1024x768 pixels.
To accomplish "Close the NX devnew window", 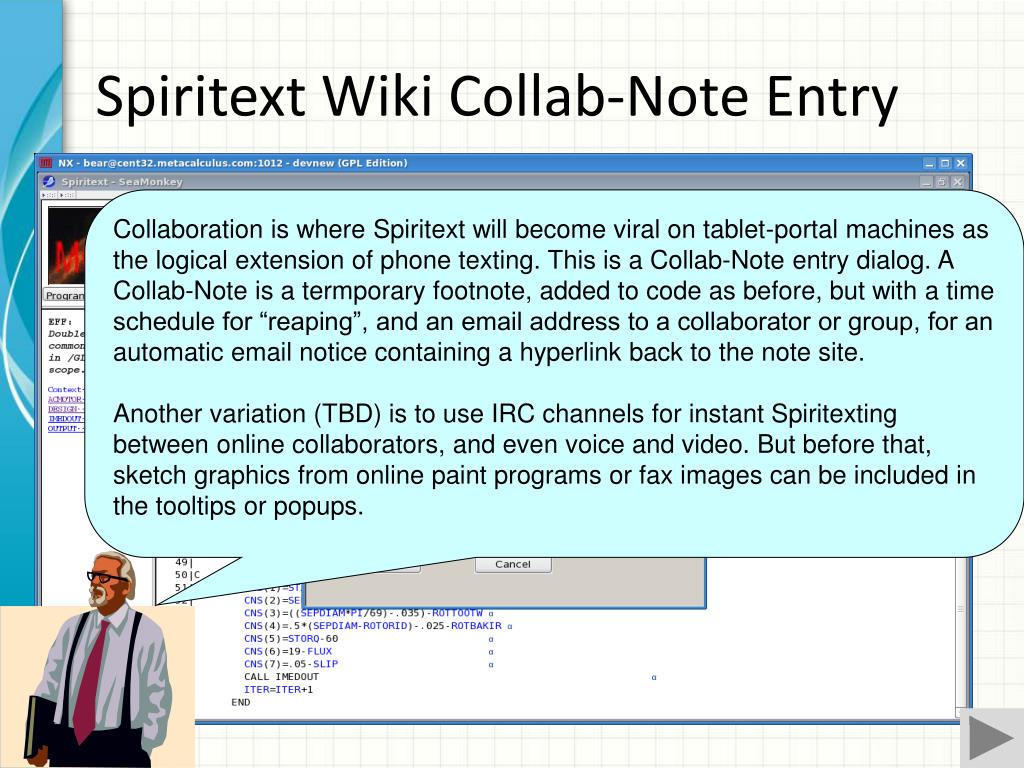I will (961, 163).
